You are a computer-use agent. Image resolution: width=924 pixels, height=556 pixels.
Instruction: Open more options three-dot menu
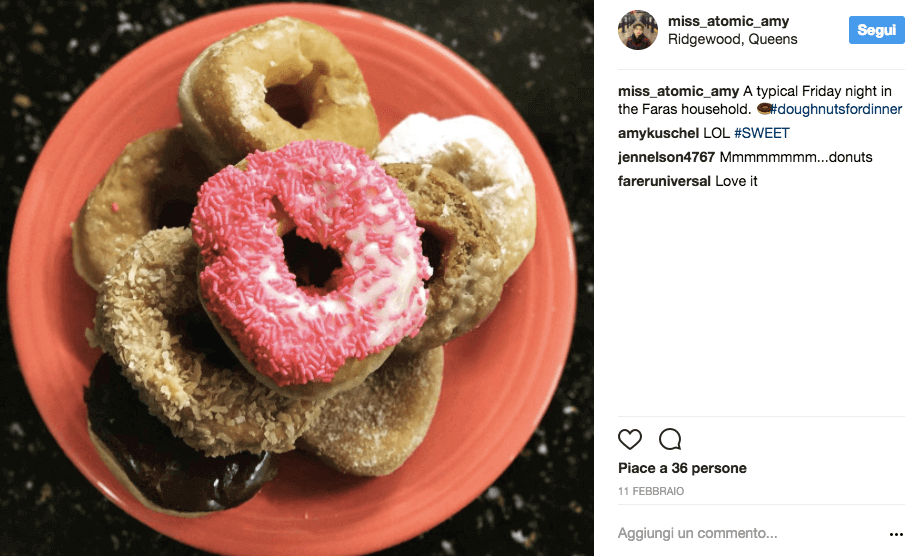click(896, 534)
